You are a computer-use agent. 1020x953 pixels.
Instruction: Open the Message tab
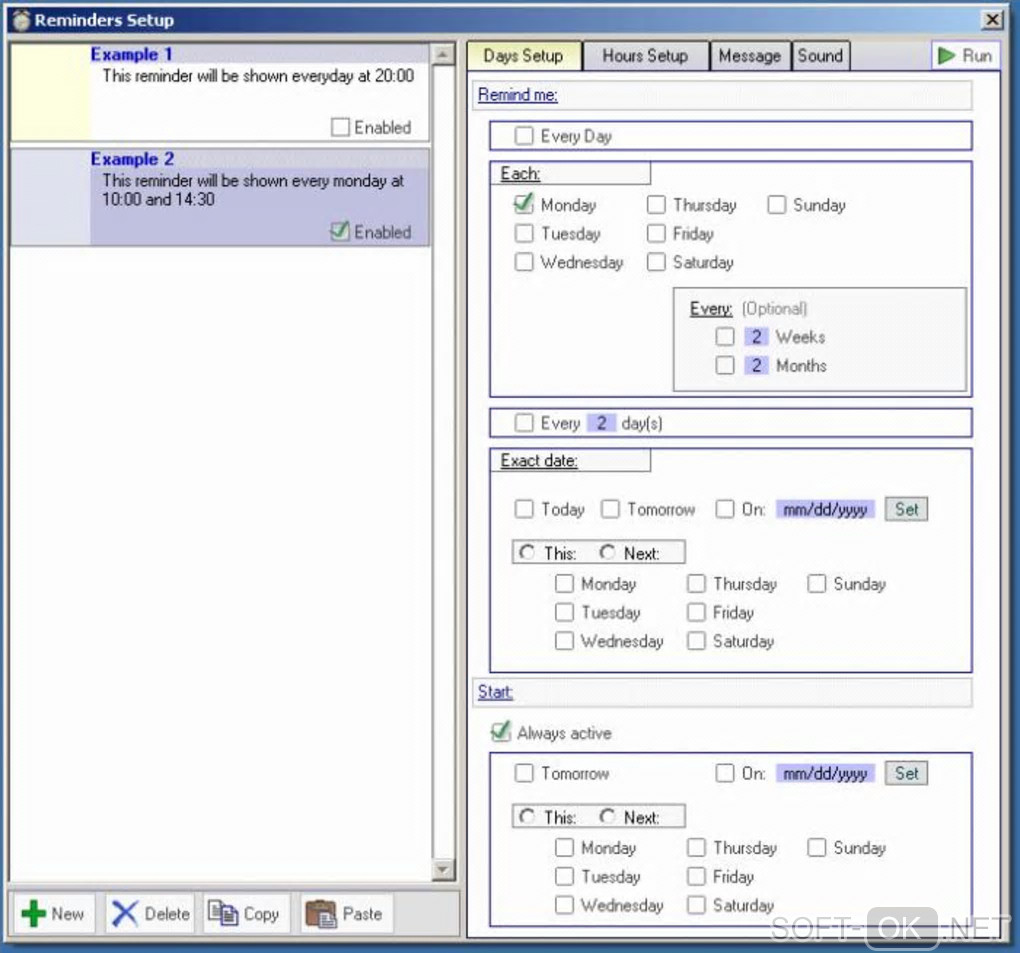pos(749,56)
